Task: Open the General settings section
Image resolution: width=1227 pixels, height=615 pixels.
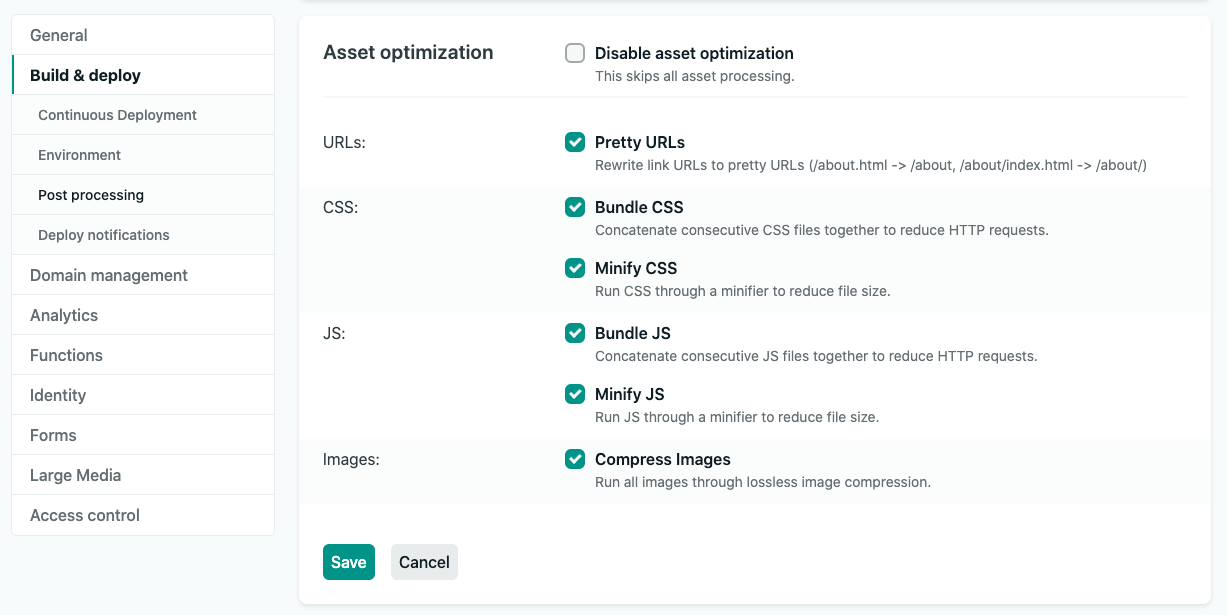Action: click(143, 35)
